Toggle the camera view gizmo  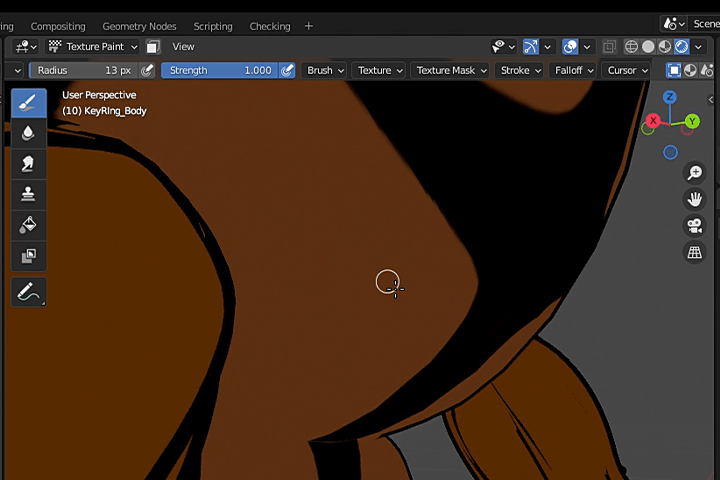point(694,226)
